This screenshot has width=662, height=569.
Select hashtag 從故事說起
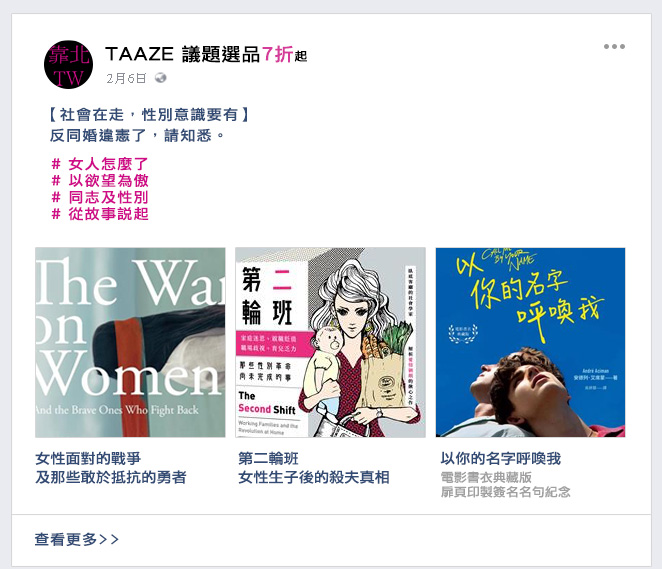(x=100, y=214)
